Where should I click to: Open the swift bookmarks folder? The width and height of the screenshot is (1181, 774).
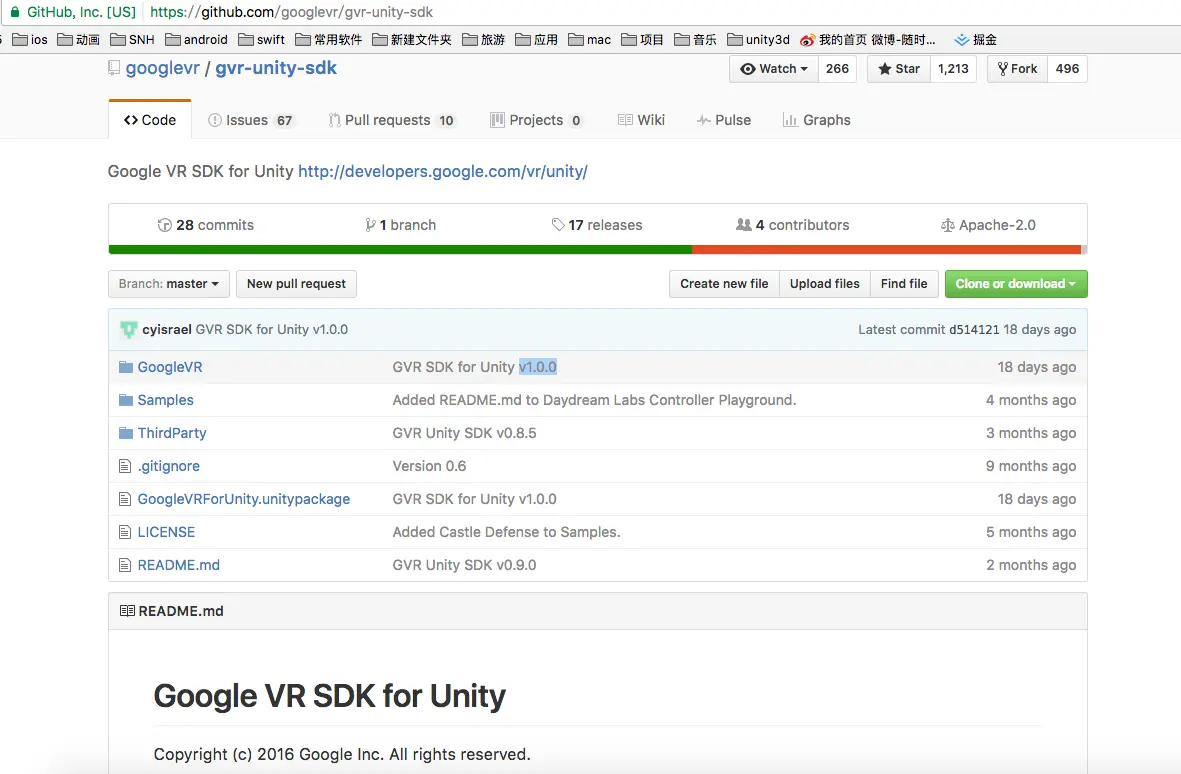(261, 39)
